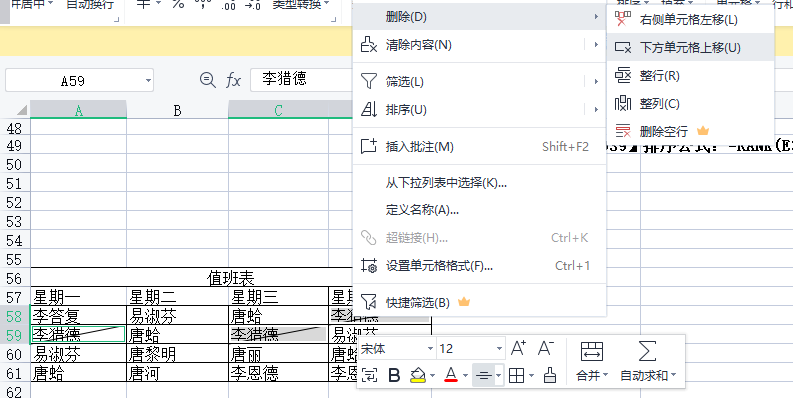Click the gear icon beside 设置单元格格式(F)
This screenshot has width=793, height=398.
[369, 265]
